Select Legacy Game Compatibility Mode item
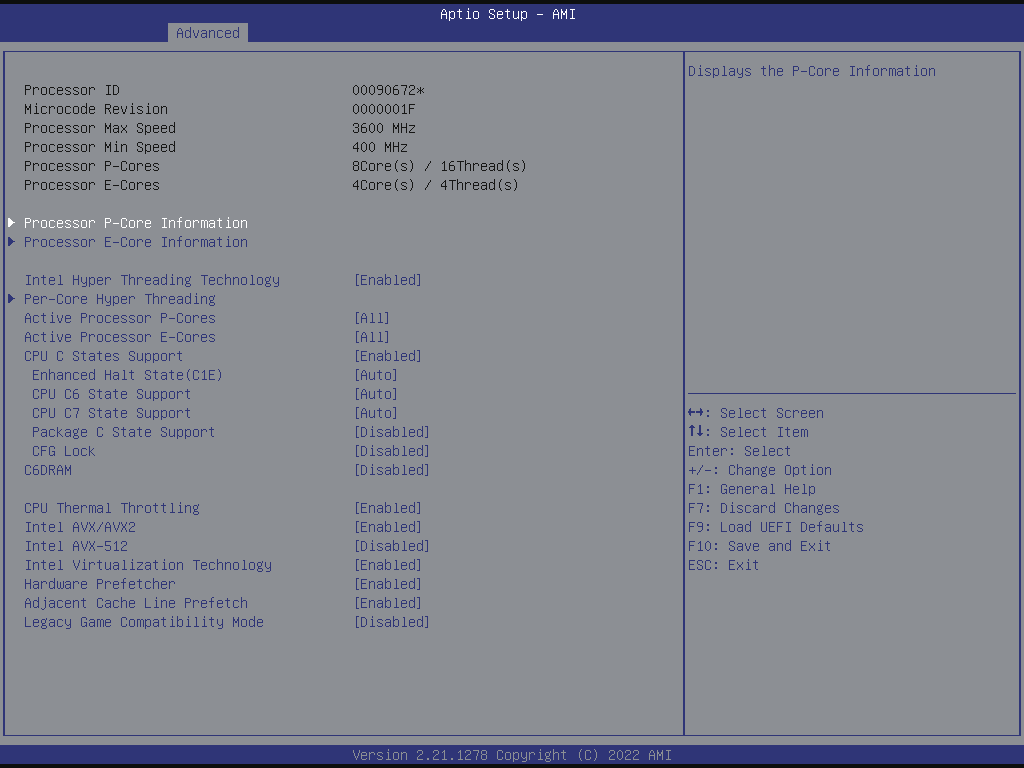This screenshot has height=768, width=1024. point(144,622)
